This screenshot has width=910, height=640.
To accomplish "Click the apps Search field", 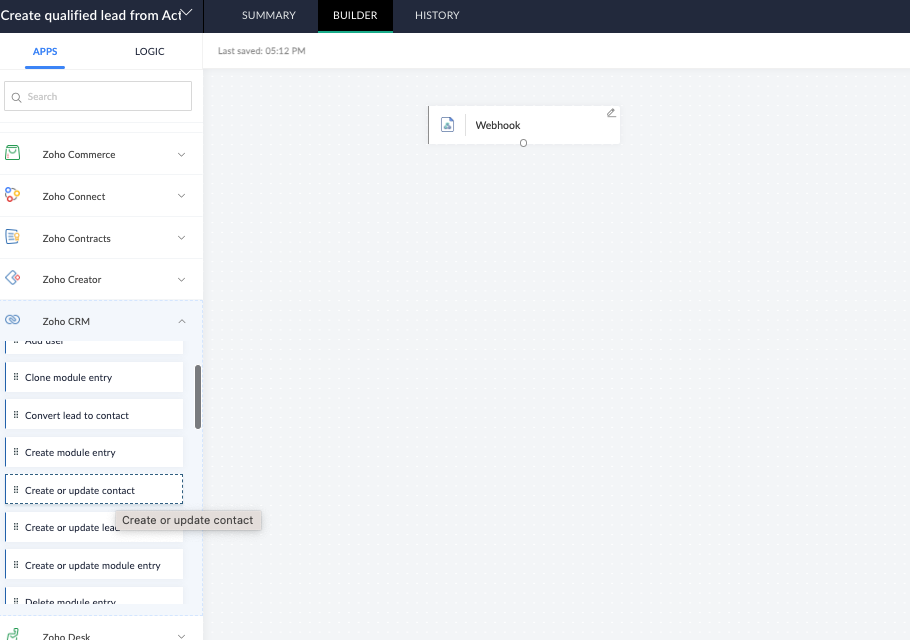I will point(98,96).
